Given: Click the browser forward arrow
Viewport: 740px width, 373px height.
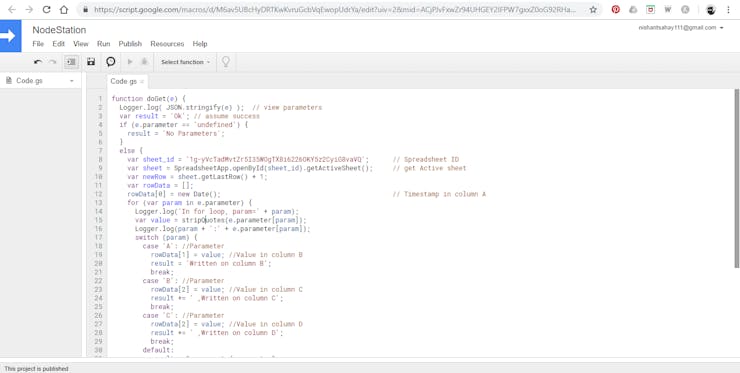Looking at the screenshot, I should coord(29,9).
